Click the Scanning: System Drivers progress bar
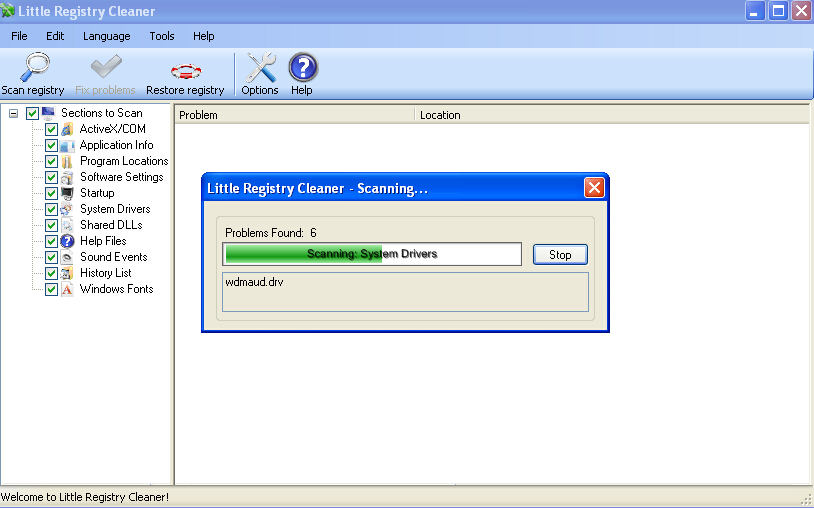The height and width of the screenshot is (508, 814). click(x=372, y=254)
